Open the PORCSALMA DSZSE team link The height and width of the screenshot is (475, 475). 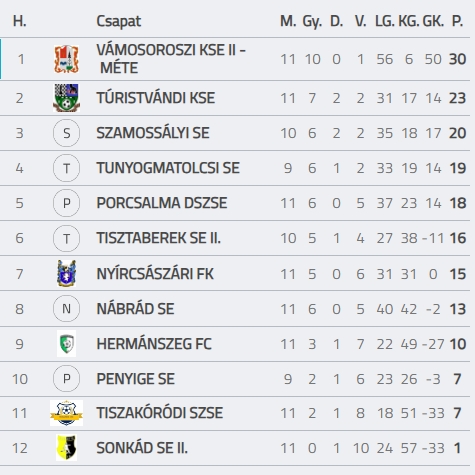[162, 203]
